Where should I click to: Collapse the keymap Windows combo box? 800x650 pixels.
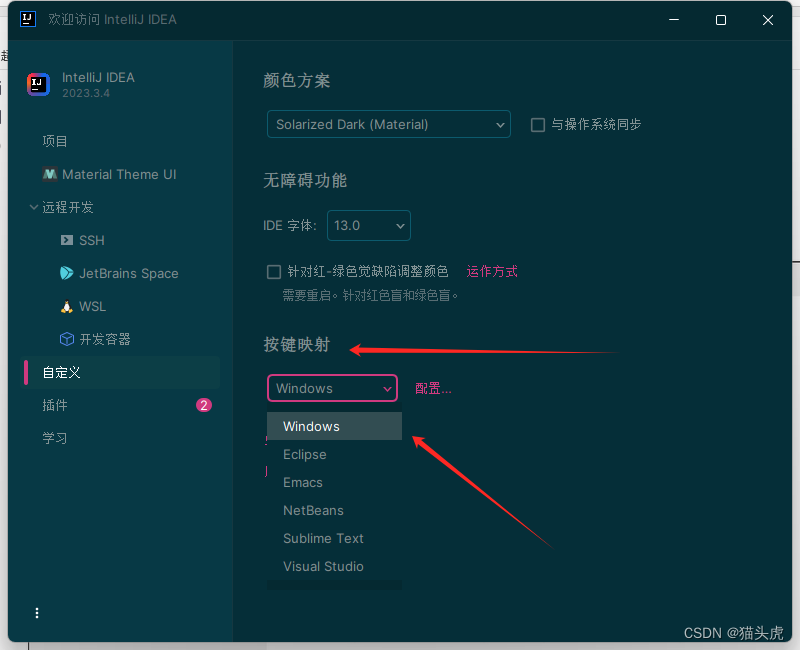pos(332,388)
